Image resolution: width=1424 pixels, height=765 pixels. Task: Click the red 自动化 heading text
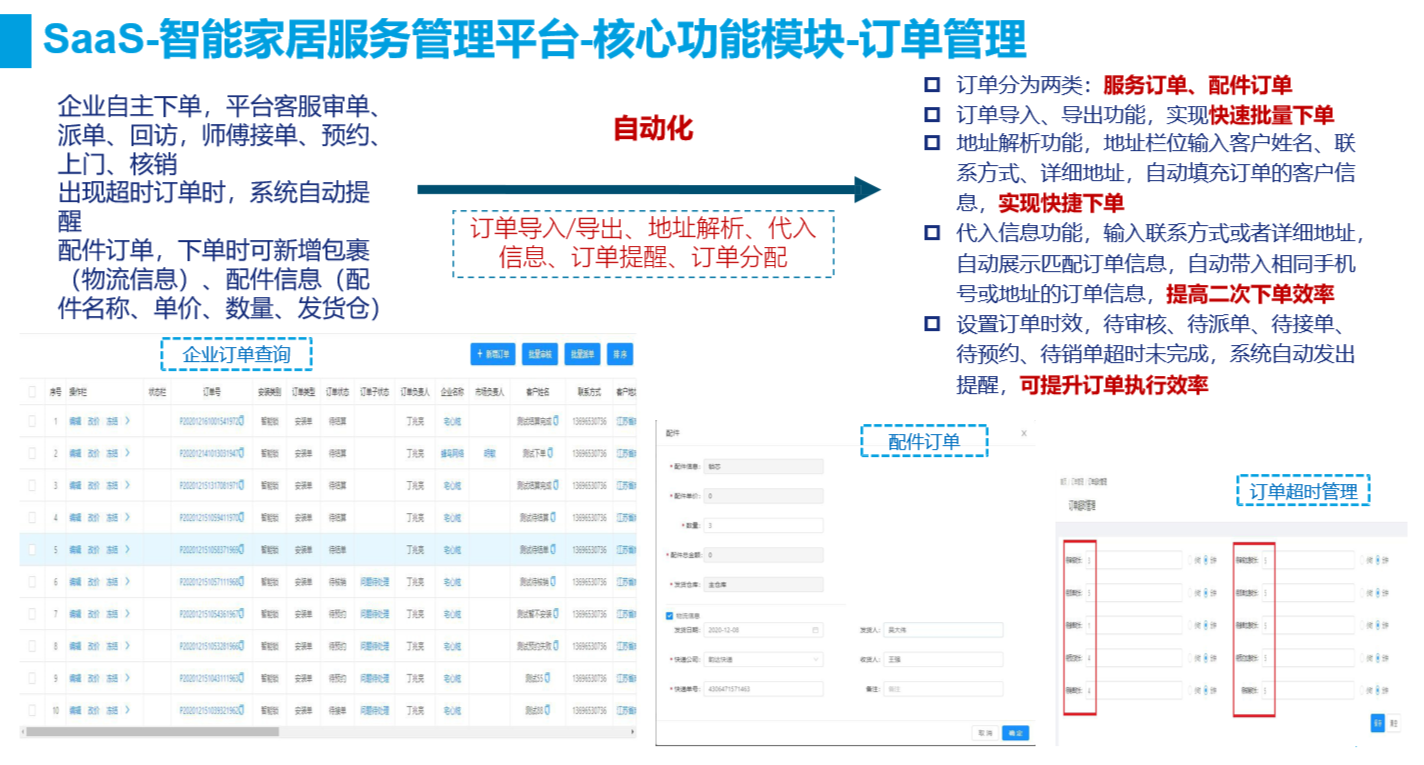(653, 129)
